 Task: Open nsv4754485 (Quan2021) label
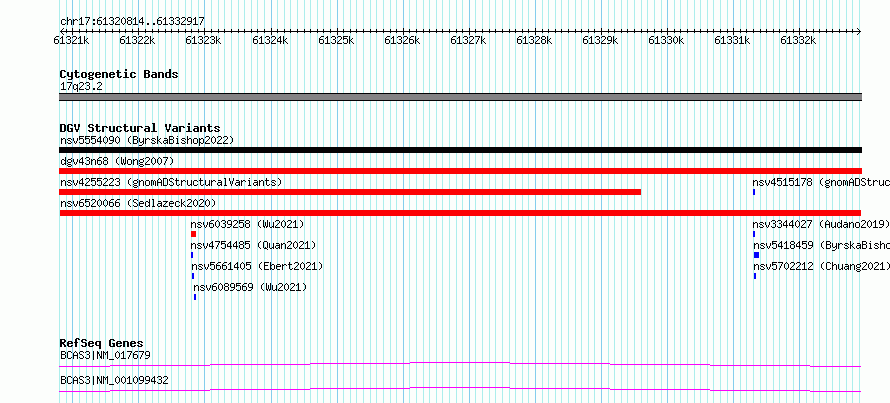point(253,245)
